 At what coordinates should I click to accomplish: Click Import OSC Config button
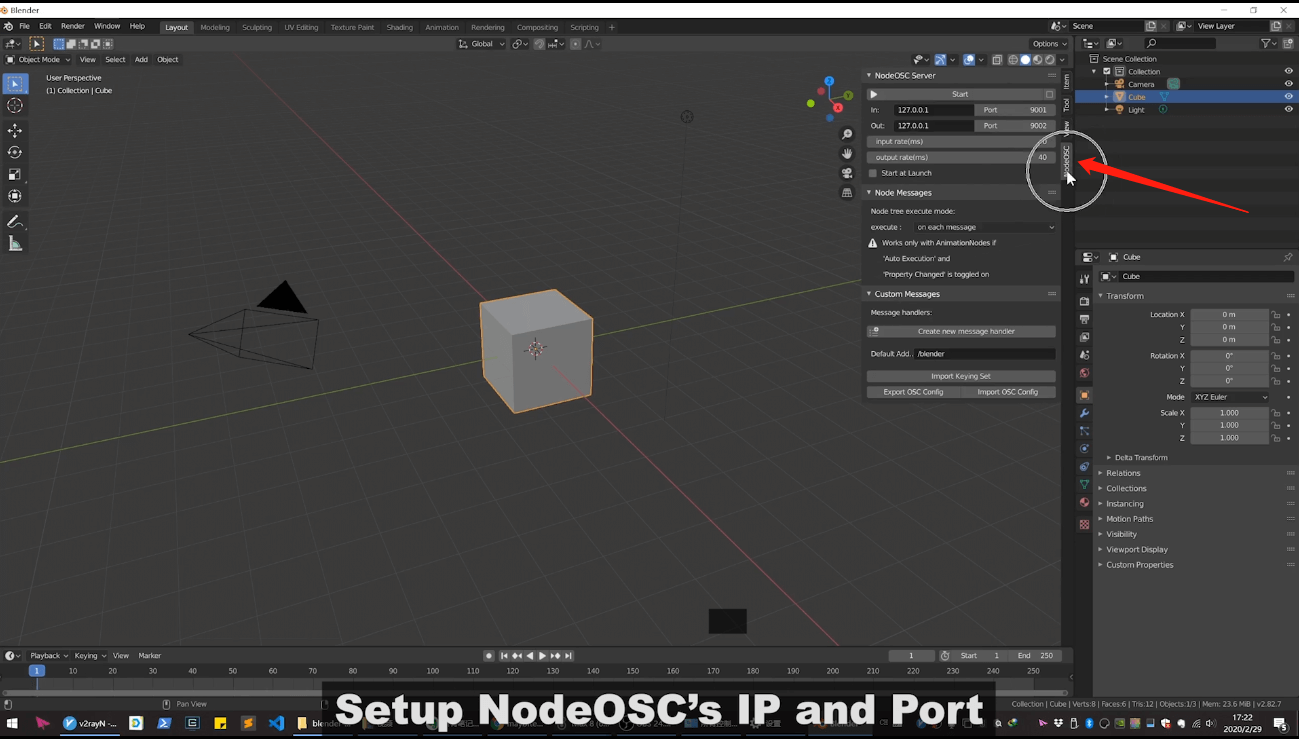click(1008, 392)
